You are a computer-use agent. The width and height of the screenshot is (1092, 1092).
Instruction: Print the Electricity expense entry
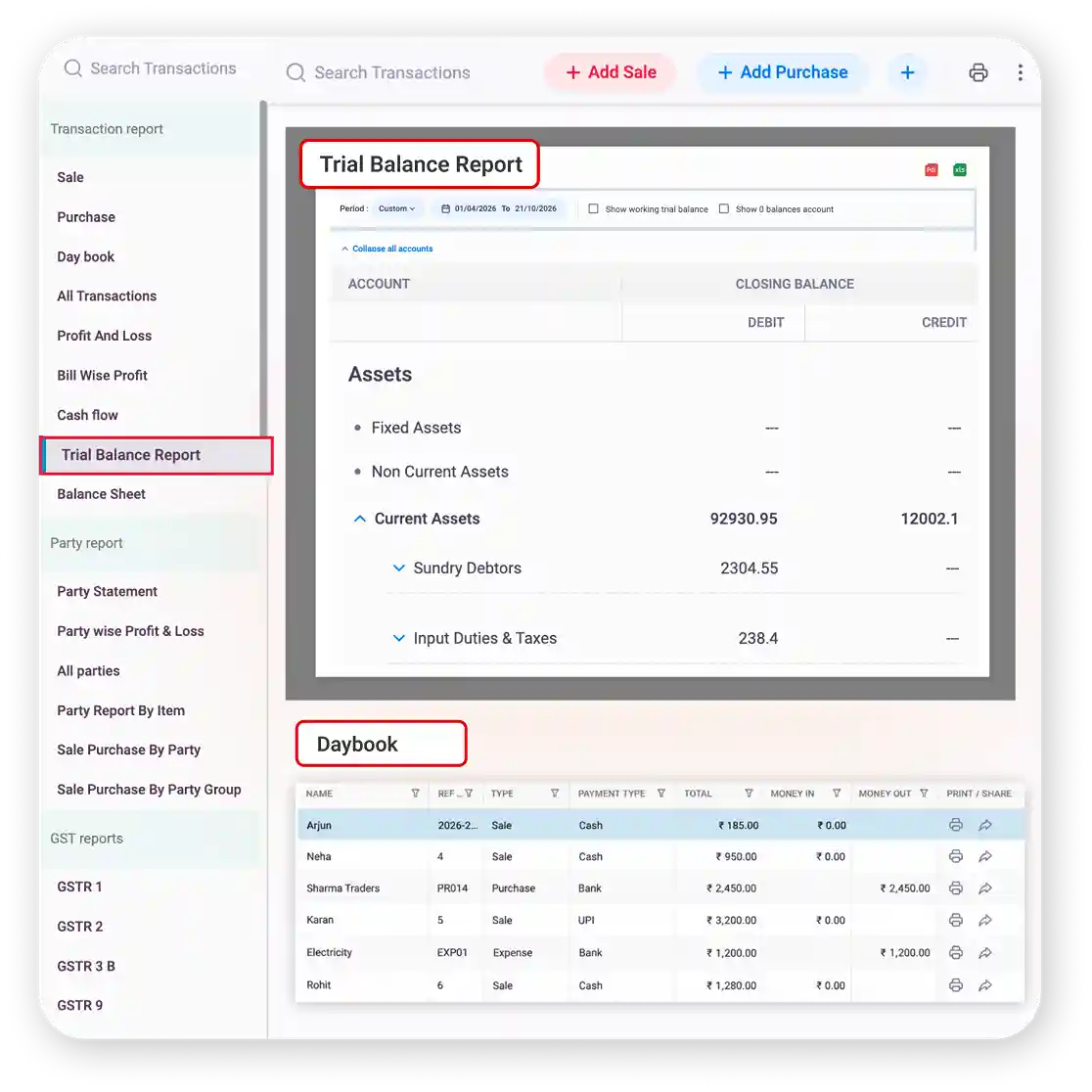click(955, 952)
